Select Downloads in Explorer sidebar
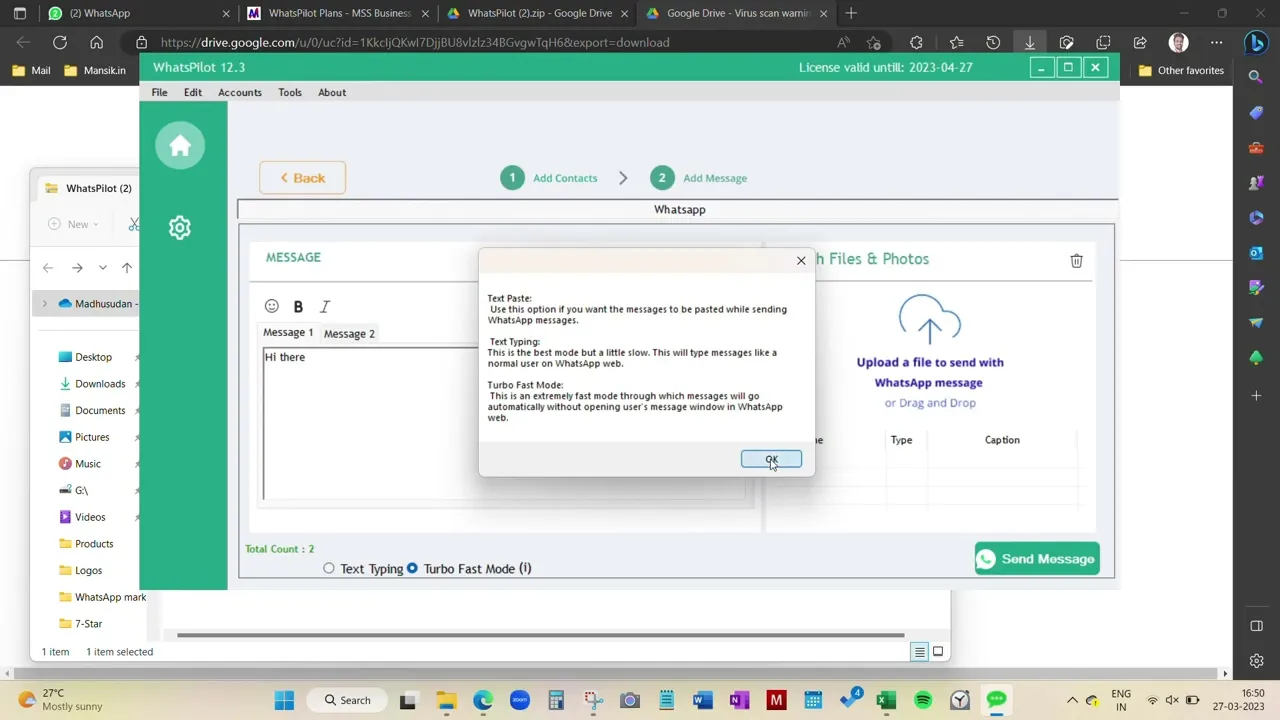The height and width of the screenshot is (720, 1280). (x=91, y=383)
